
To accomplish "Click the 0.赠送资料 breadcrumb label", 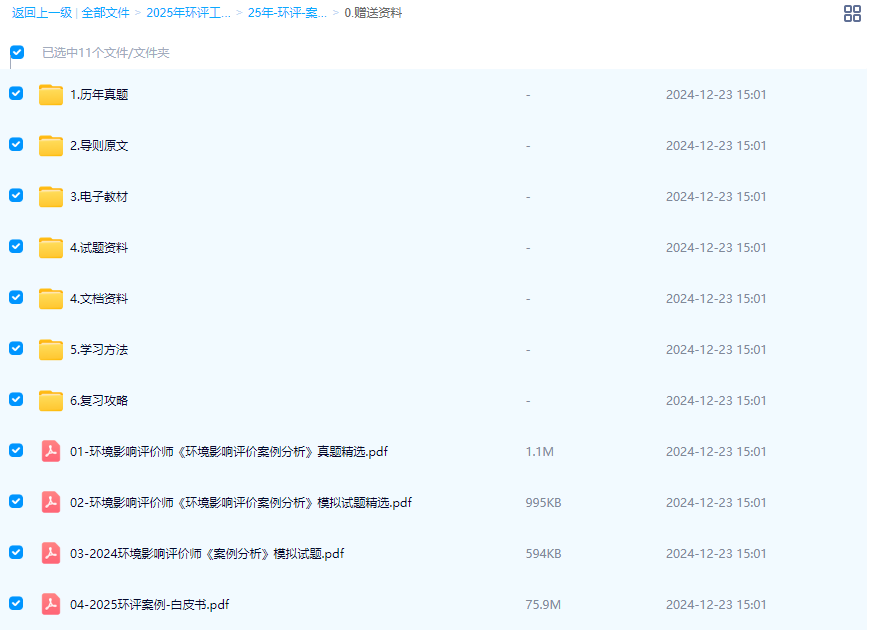I will [373, 13].
